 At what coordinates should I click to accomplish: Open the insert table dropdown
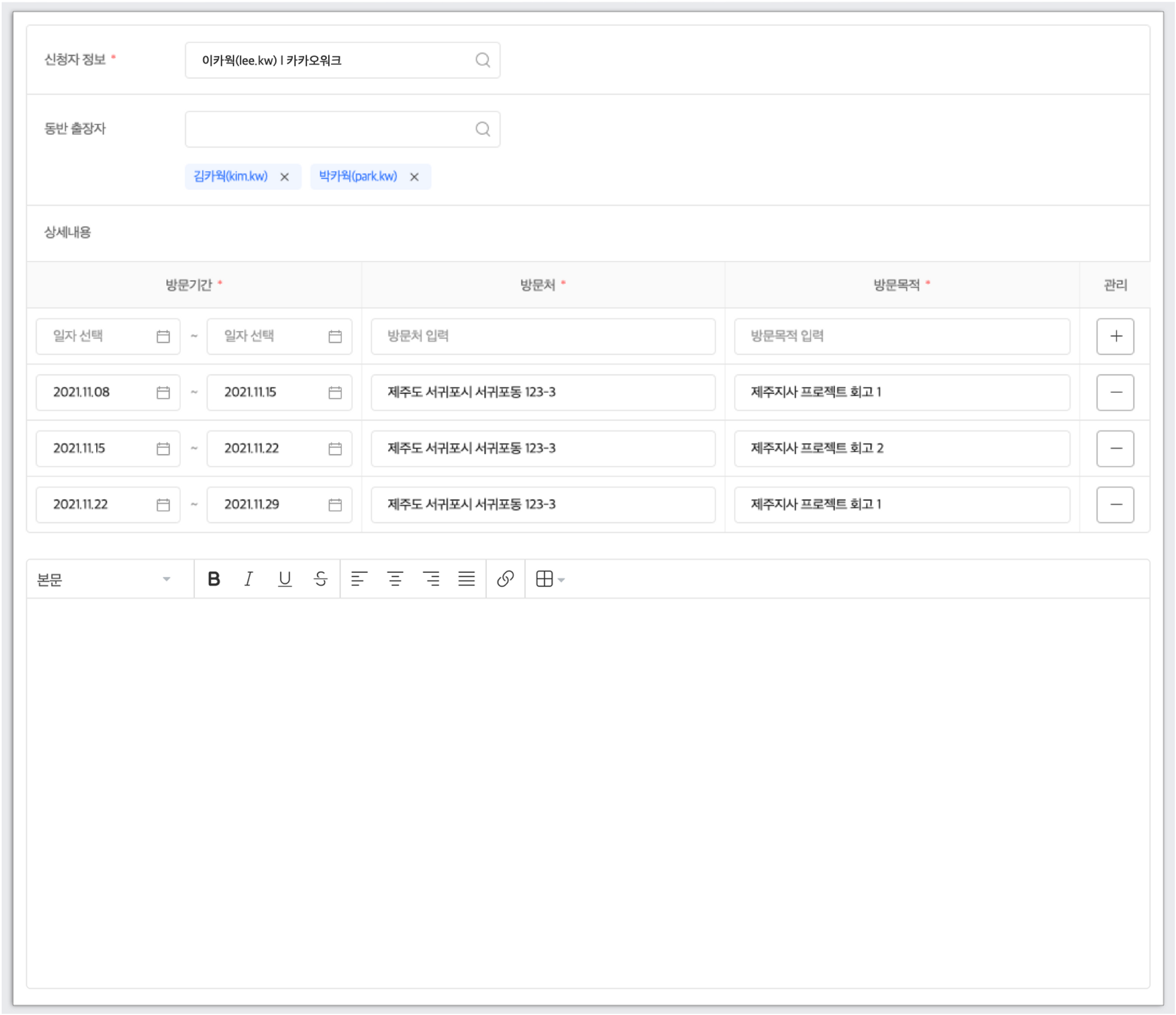click(550, 579)
